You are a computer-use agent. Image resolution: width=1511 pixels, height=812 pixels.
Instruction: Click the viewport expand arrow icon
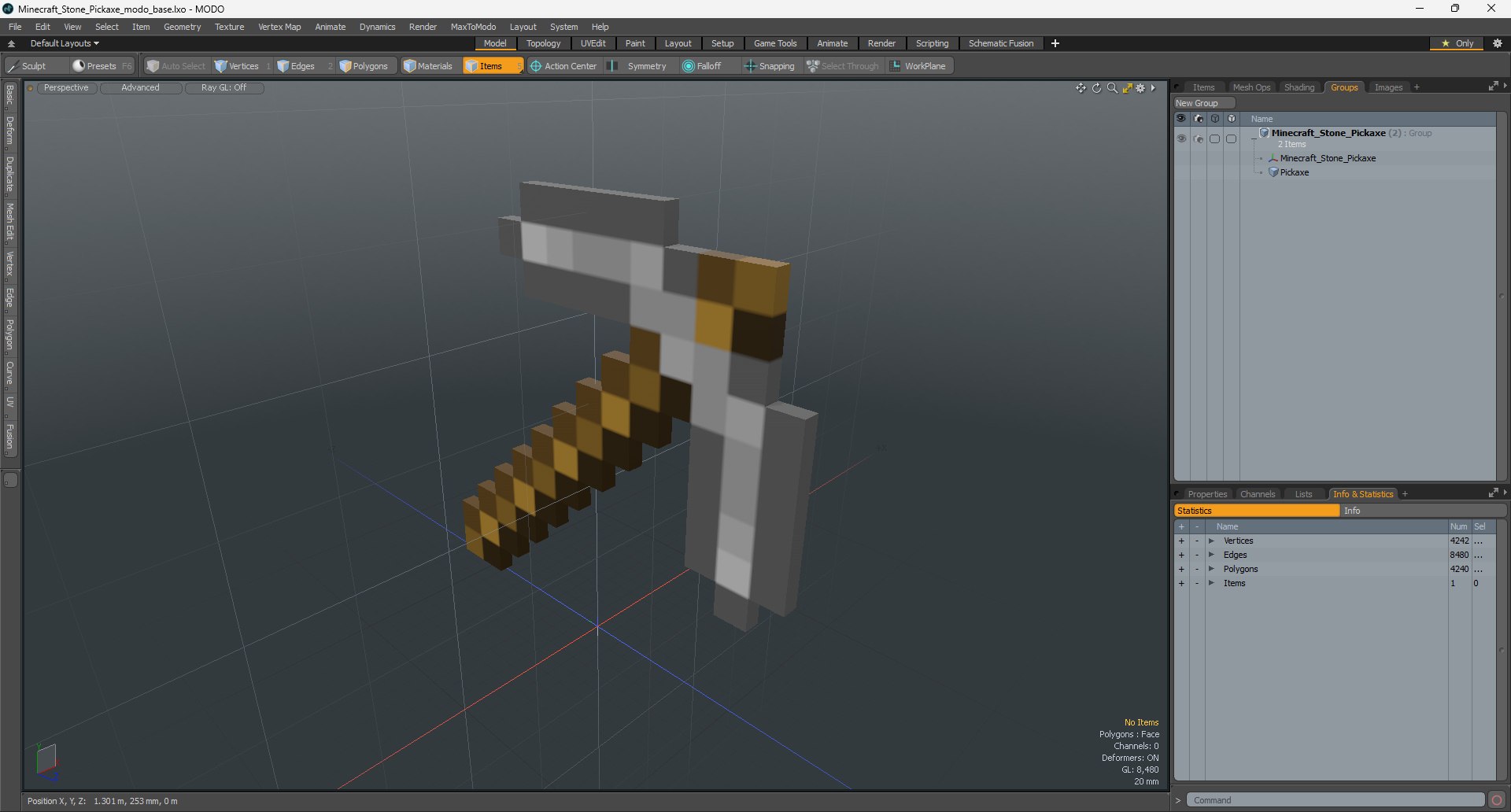1154,88
